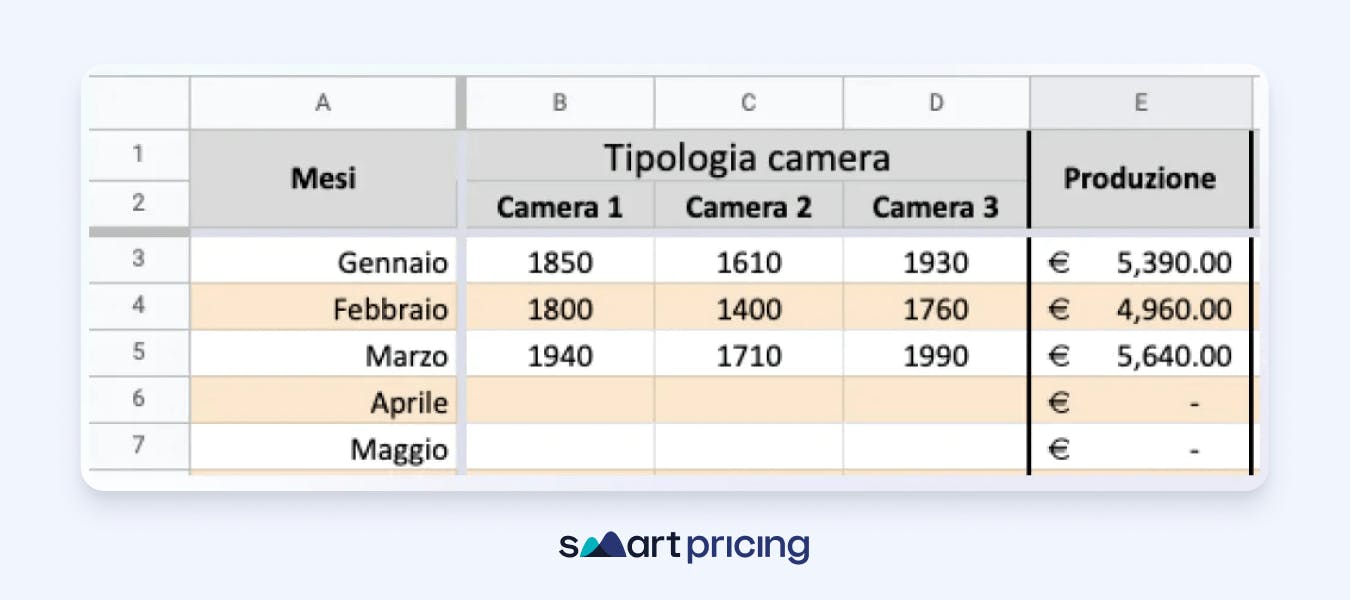
Task: Select column C header
Action: [748, 102]
